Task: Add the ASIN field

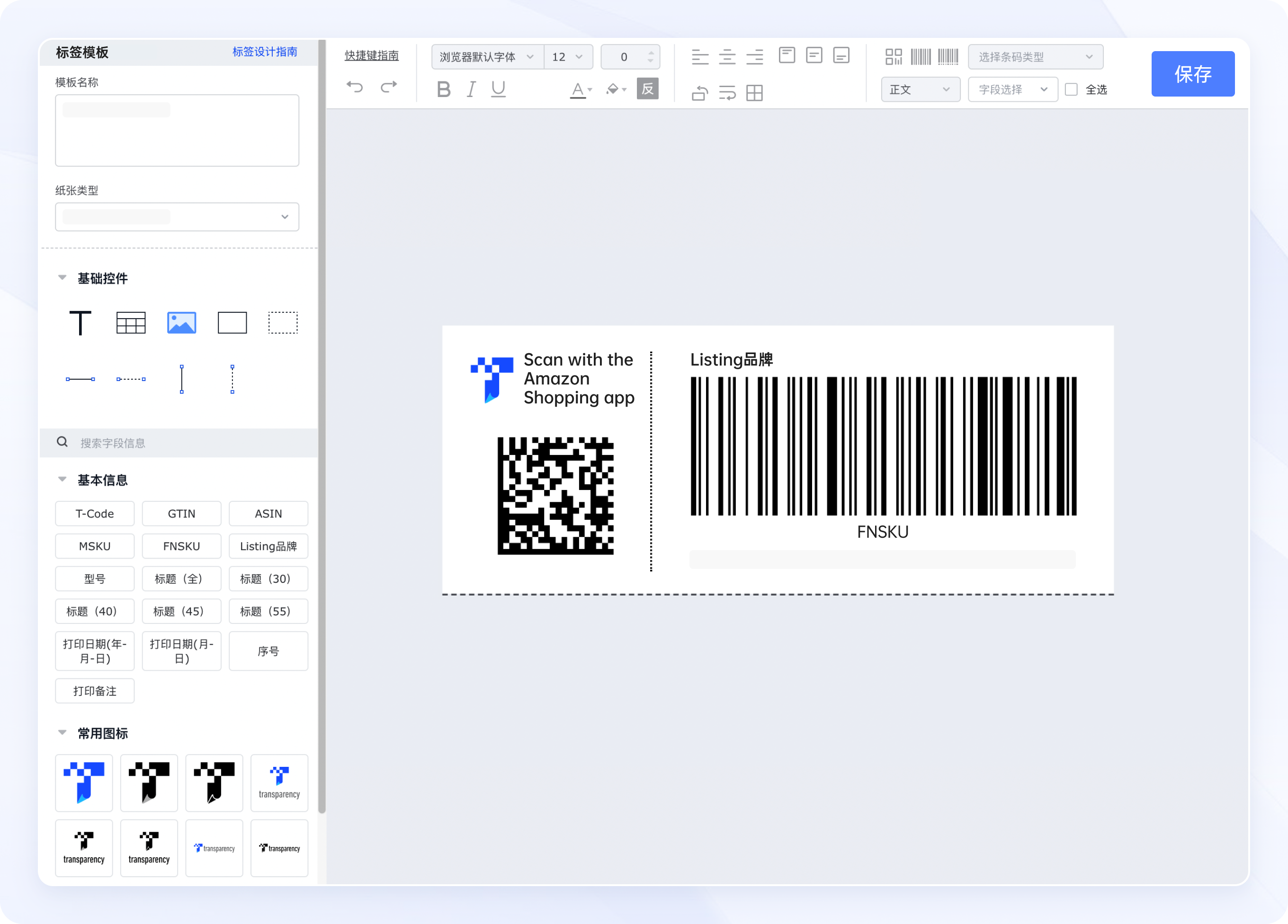Action: (268, 514)
